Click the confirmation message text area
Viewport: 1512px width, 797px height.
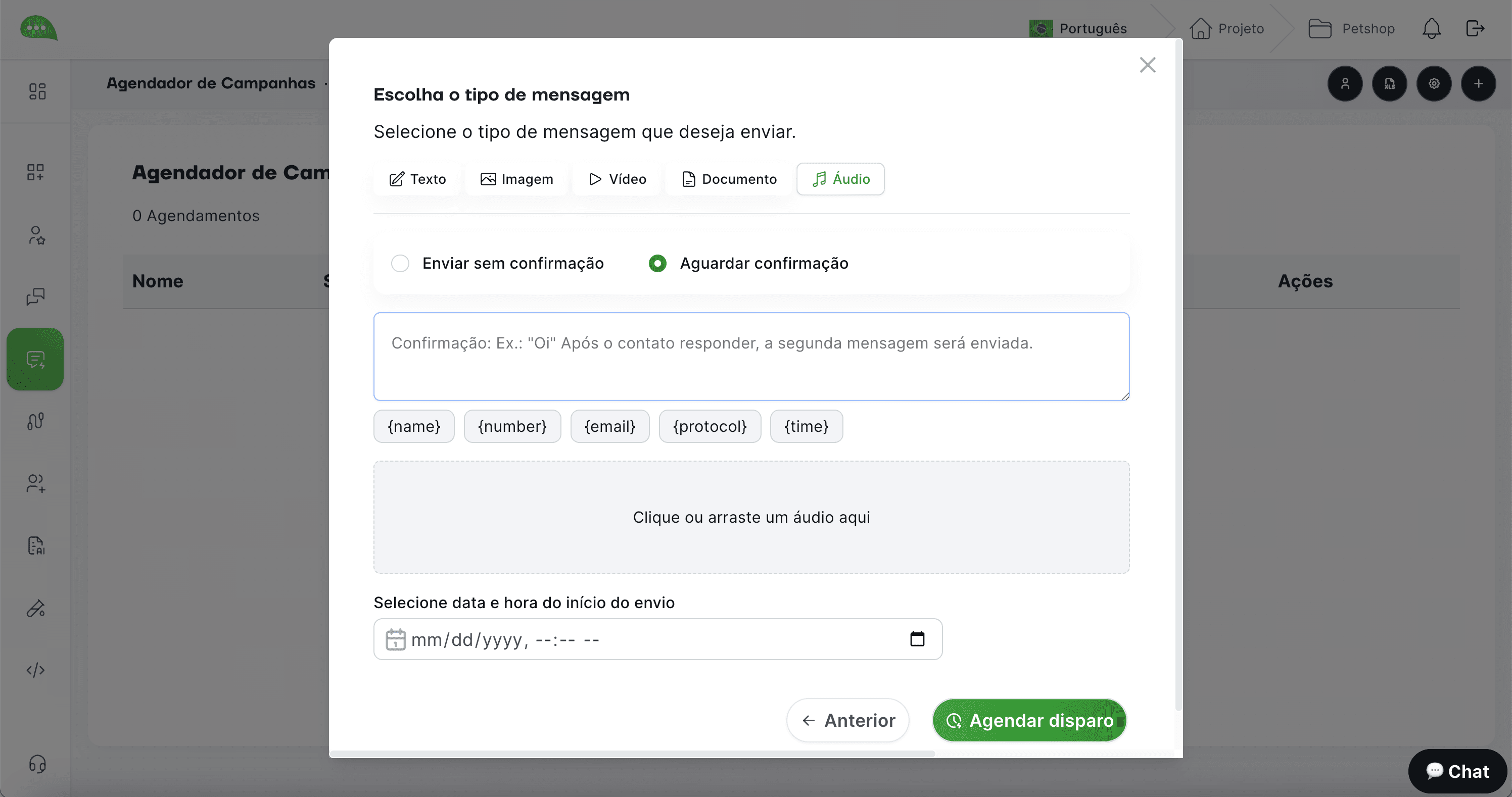click(751, 357)
